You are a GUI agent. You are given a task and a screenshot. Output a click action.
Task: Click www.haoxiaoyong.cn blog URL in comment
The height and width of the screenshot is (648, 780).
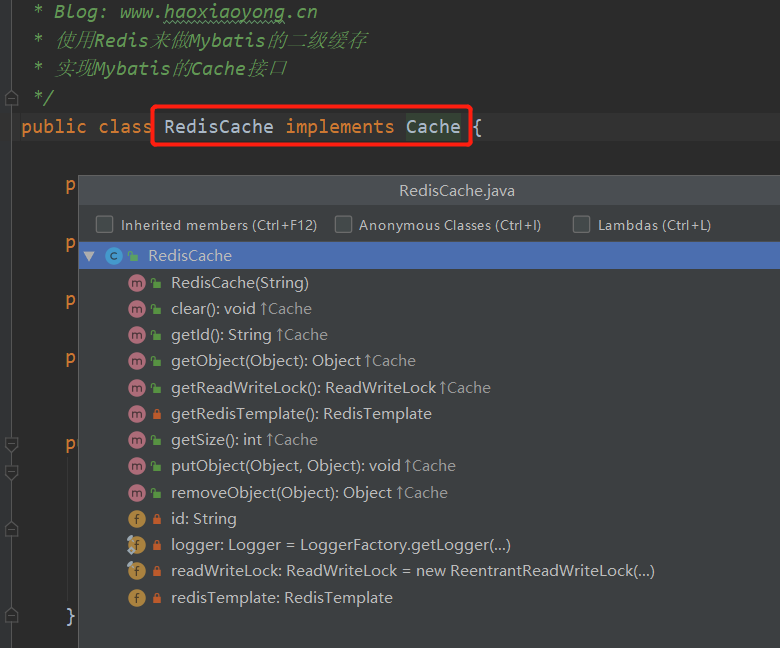pos(218,12)
